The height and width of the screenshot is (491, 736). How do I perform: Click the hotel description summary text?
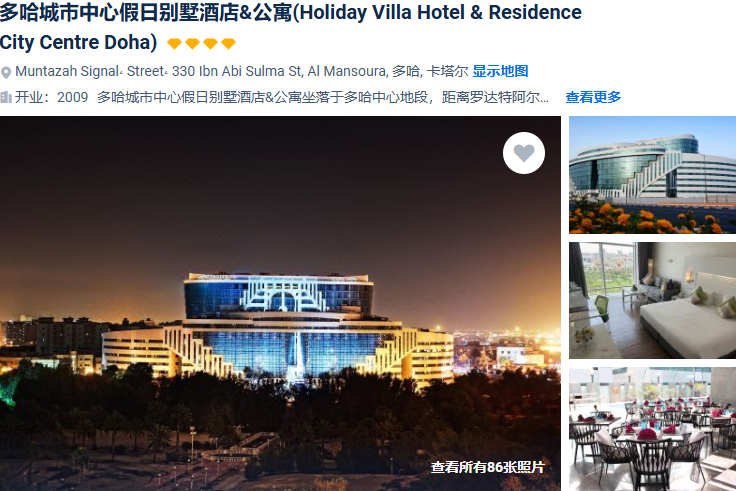point(323,97)
